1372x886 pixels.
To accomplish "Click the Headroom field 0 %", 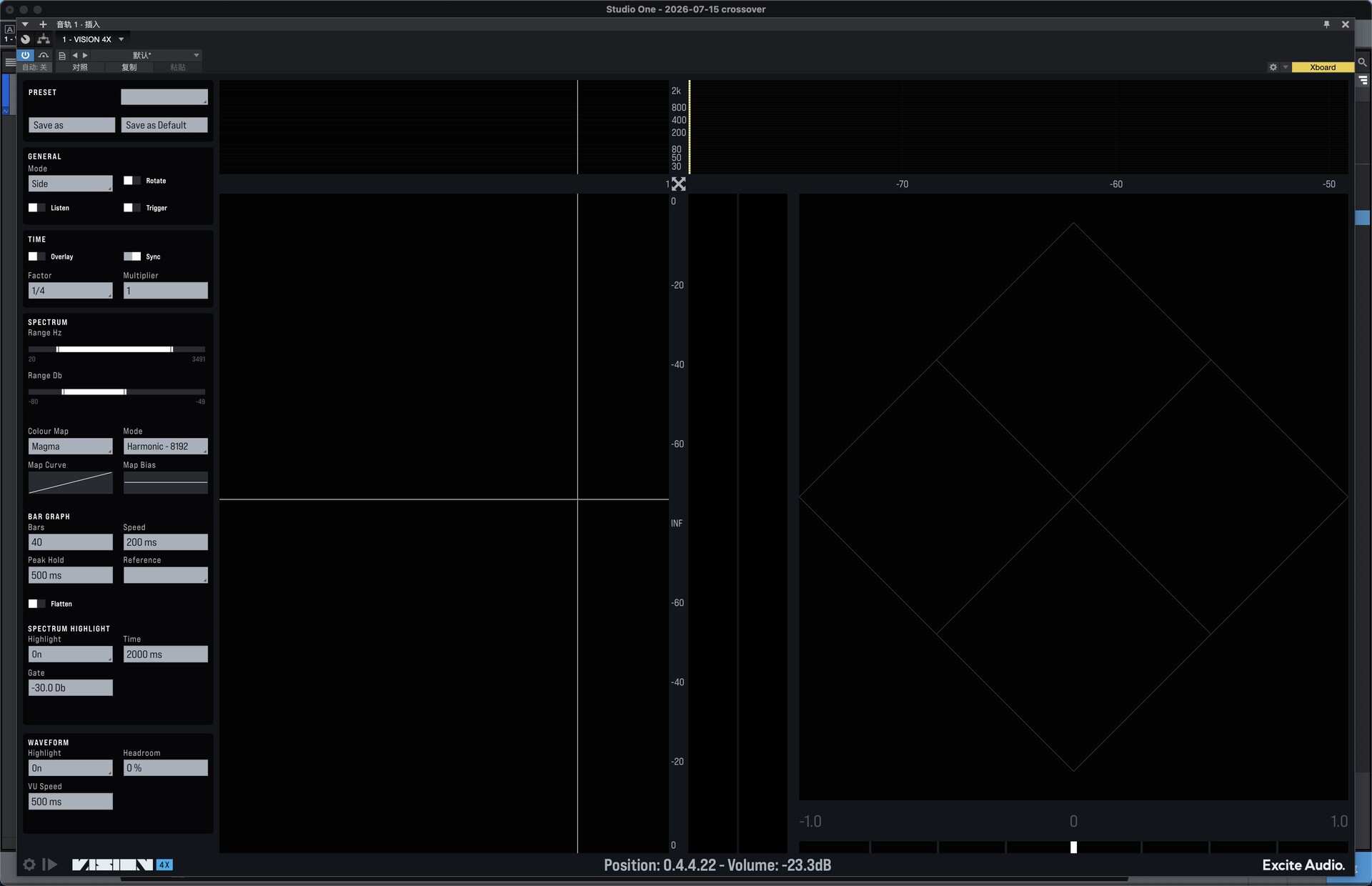I will pyautogui.click(x=165, y=768).
